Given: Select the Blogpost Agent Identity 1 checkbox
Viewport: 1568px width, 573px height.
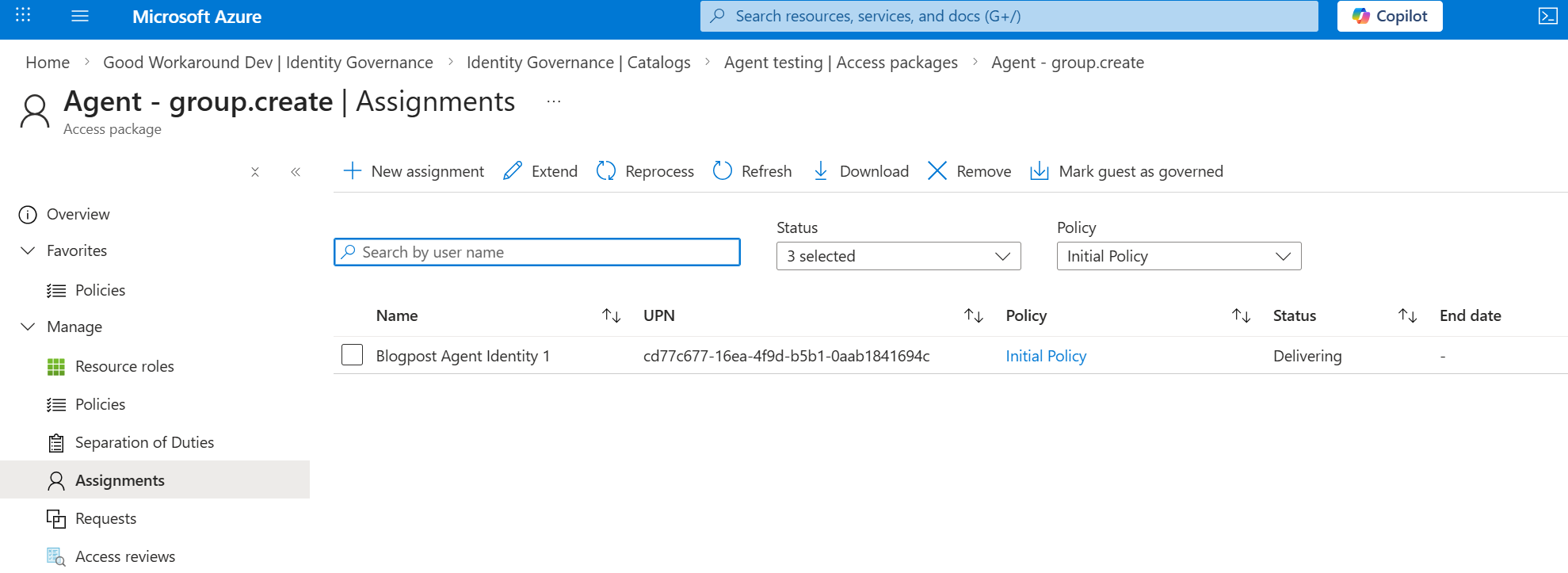Looking at the screenshot, I should (x=352, y=355).
